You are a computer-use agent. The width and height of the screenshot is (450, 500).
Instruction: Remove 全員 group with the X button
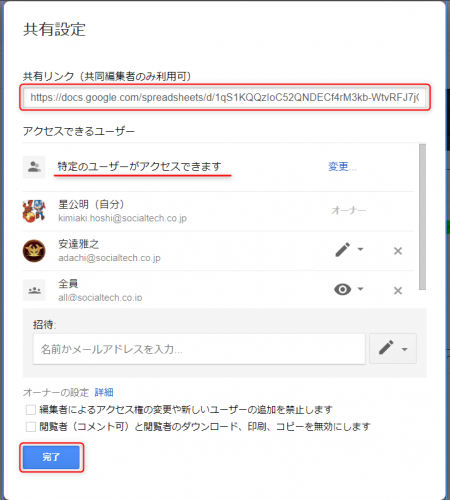(398, 291)
